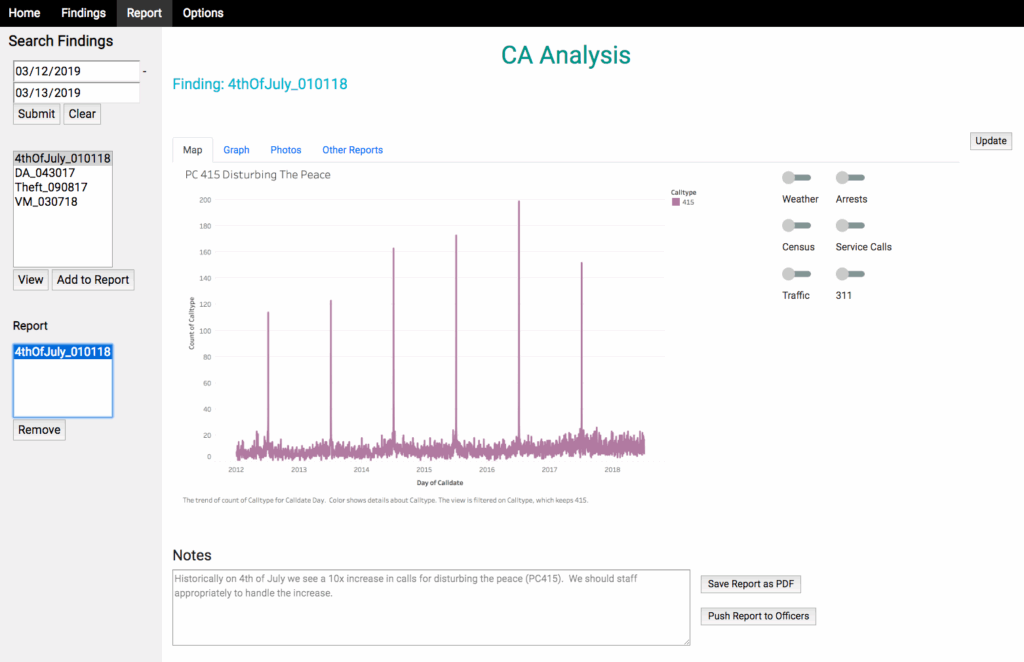
Task: Click the 415 Calltype legend swatch
Action: [676, 202]
